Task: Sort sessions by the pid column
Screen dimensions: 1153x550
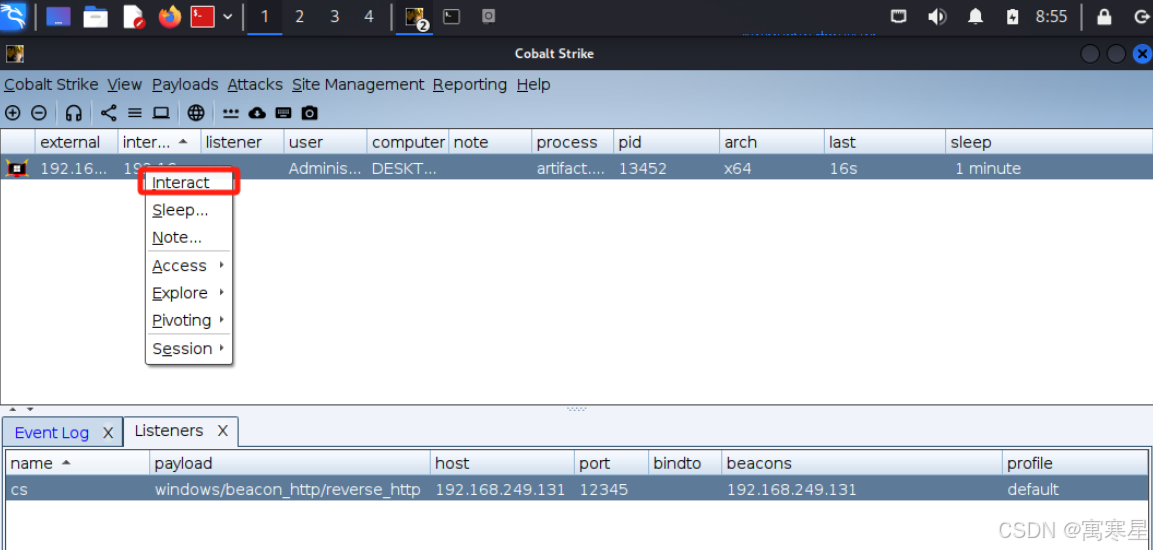Action: [x=666, y=142]
